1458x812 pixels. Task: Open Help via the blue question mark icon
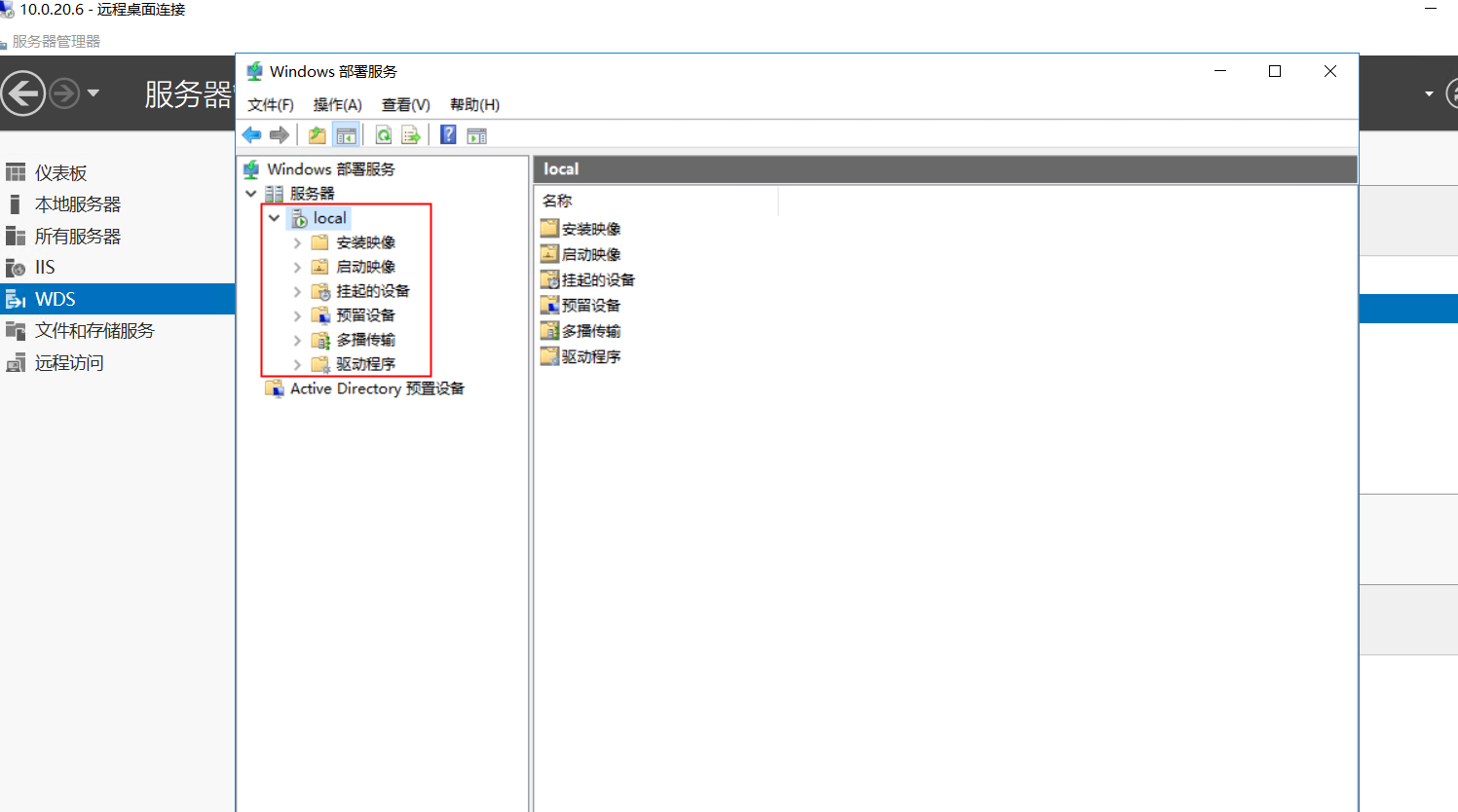point(448,135)
